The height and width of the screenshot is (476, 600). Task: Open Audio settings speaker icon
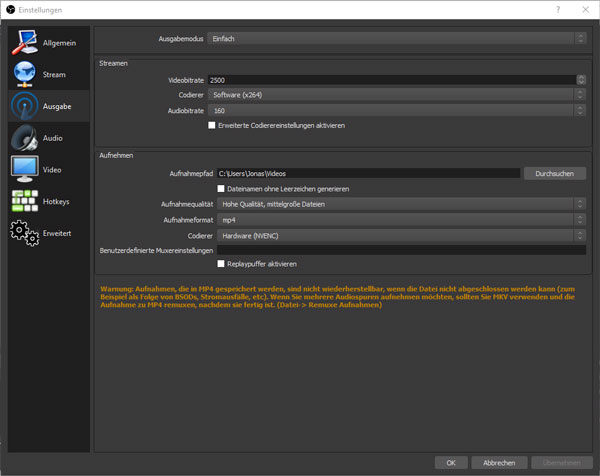pos(25,138)
